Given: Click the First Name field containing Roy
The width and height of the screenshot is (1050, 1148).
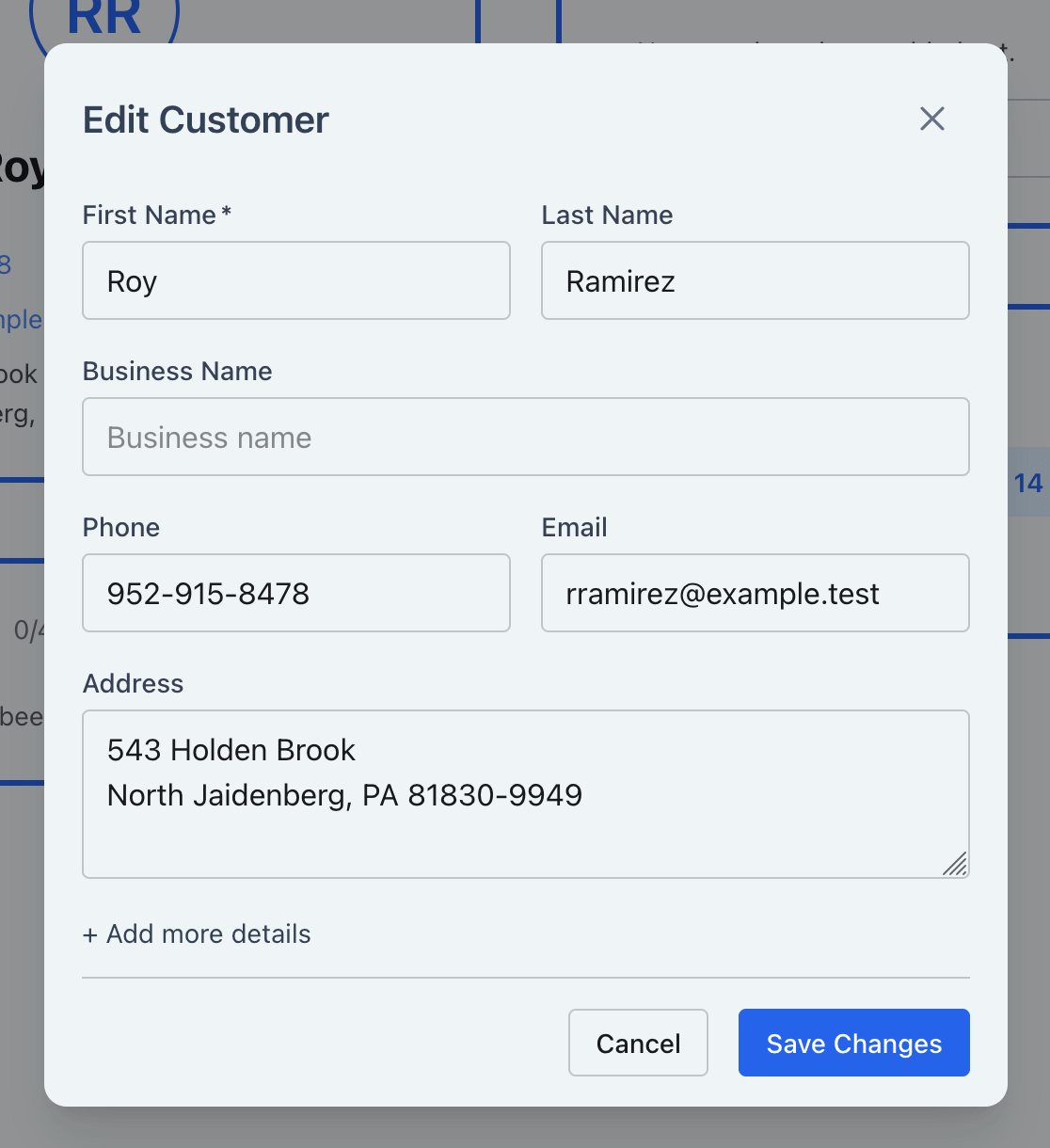Looking at the screenshot, I should click(x=296, y=280).
